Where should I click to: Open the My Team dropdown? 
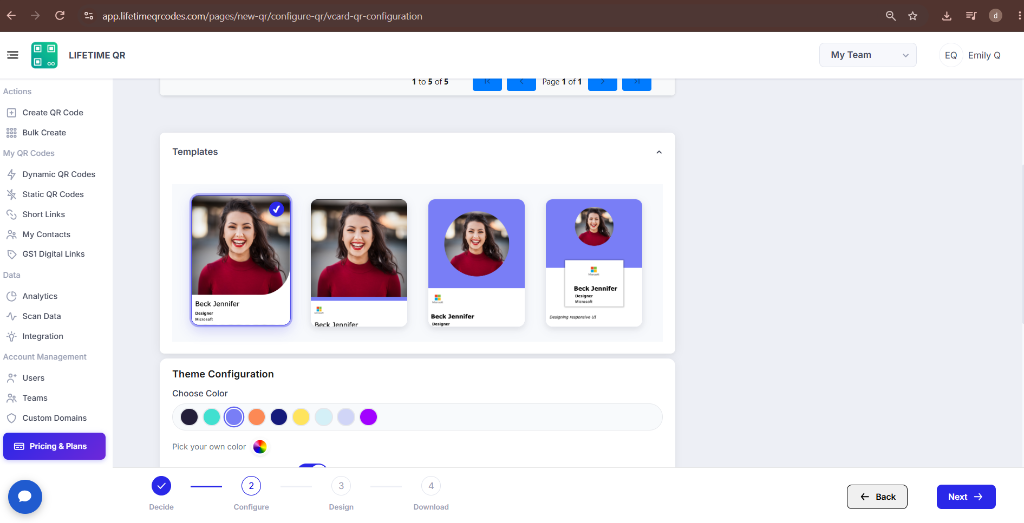tap(868, 55)
